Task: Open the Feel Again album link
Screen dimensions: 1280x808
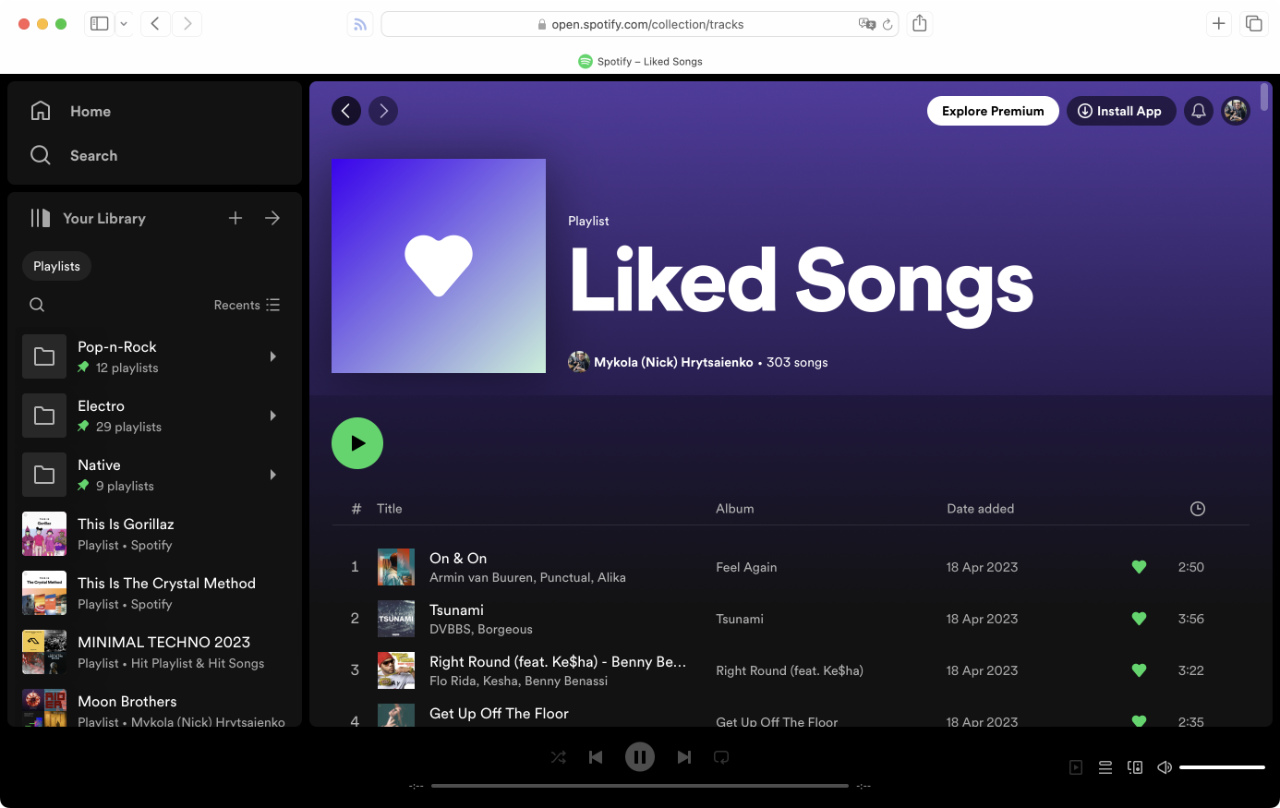Action: pyautogui.click(x=746, y=567)
